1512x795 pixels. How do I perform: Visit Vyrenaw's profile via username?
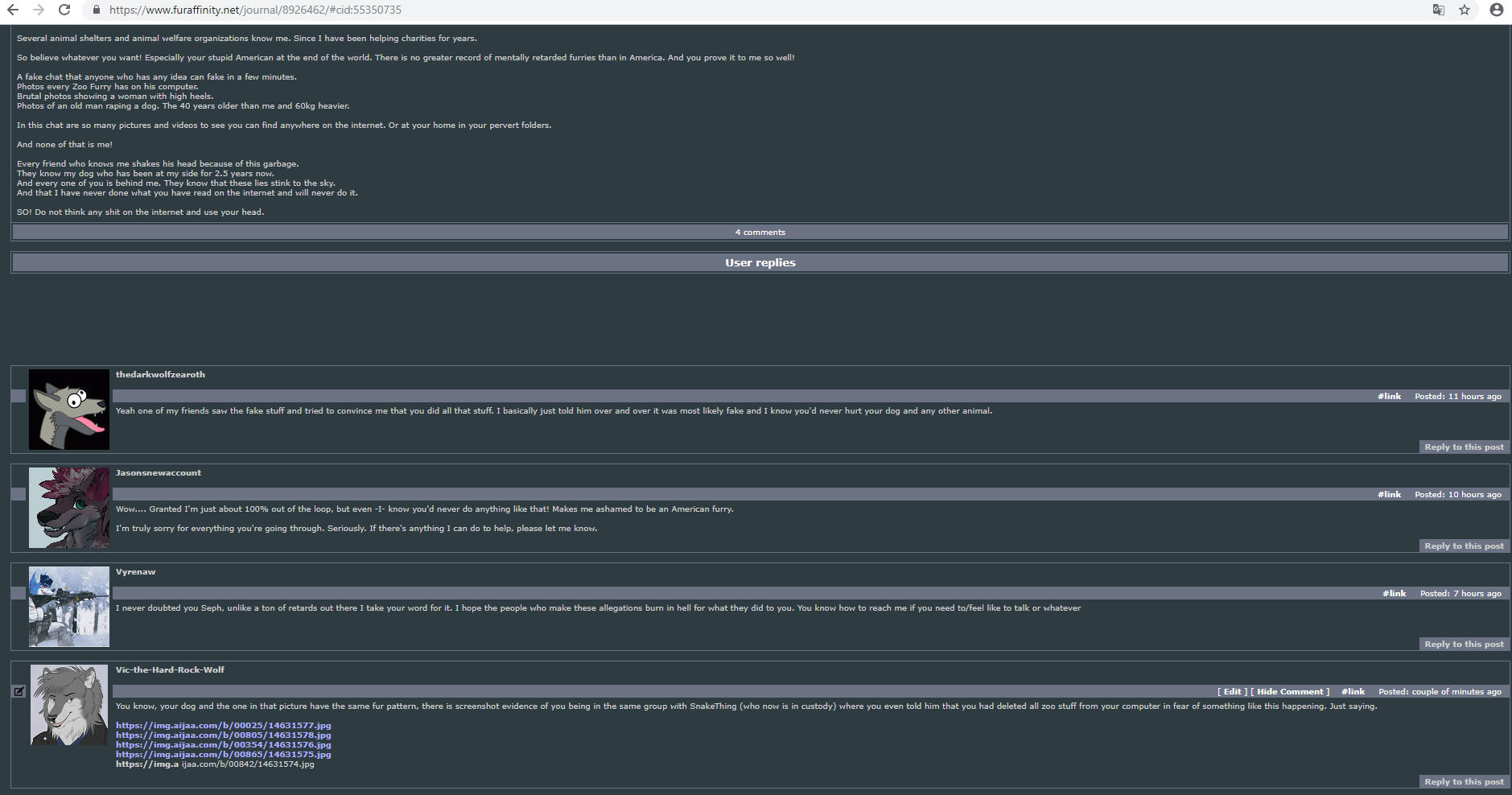[135, 571]
